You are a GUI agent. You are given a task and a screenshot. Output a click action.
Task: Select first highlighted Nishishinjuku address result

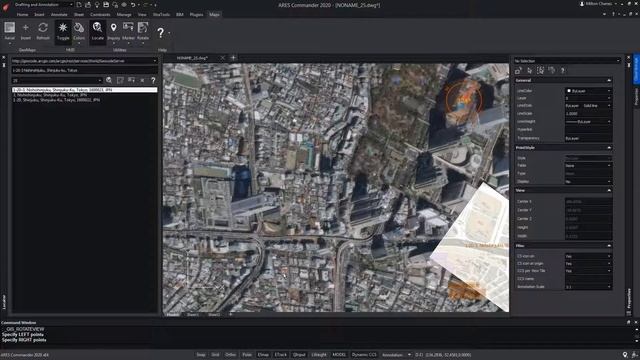(84, 90)
